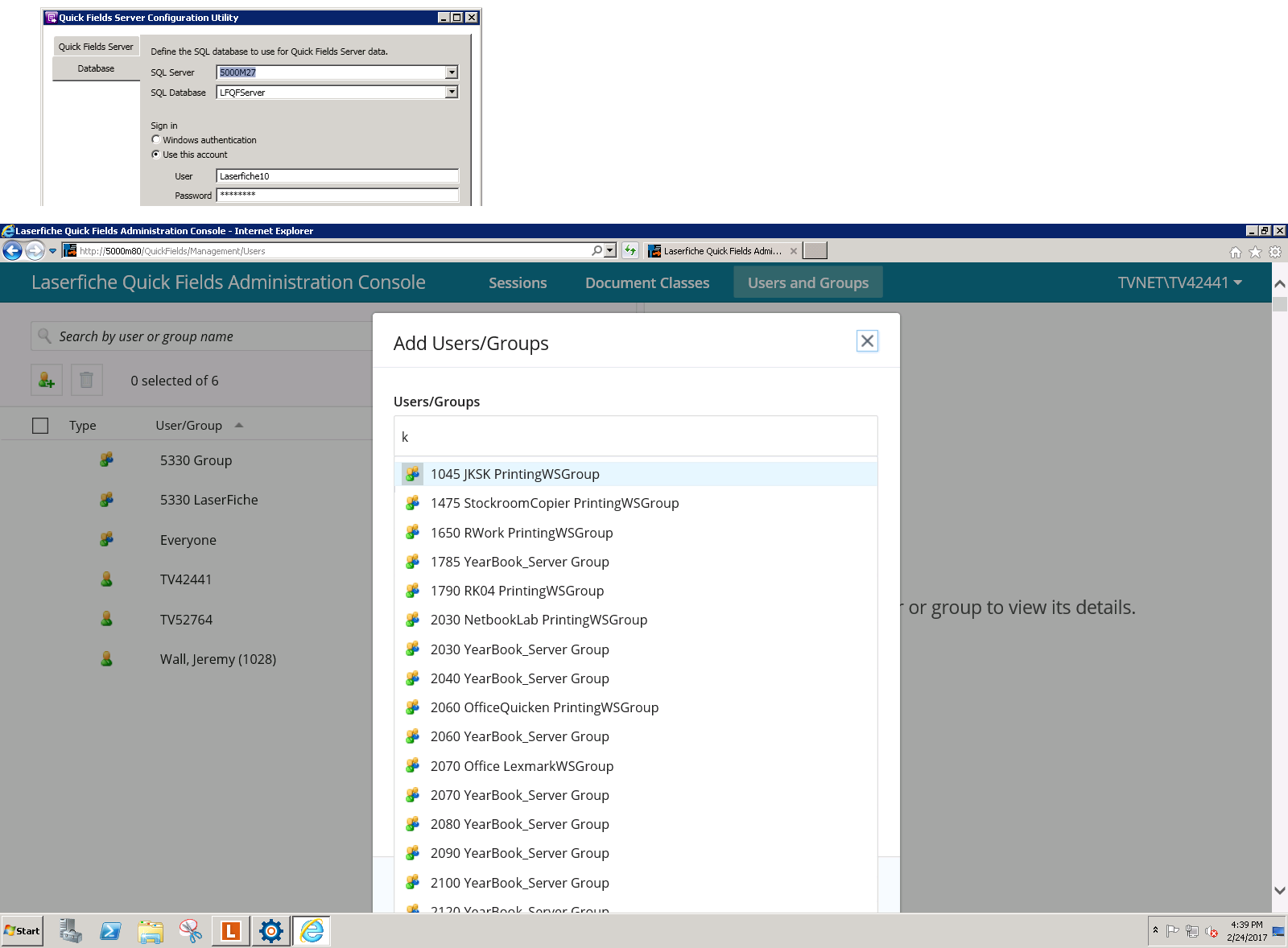Close the Add Users/Groups dialog

tap(867, 341)
